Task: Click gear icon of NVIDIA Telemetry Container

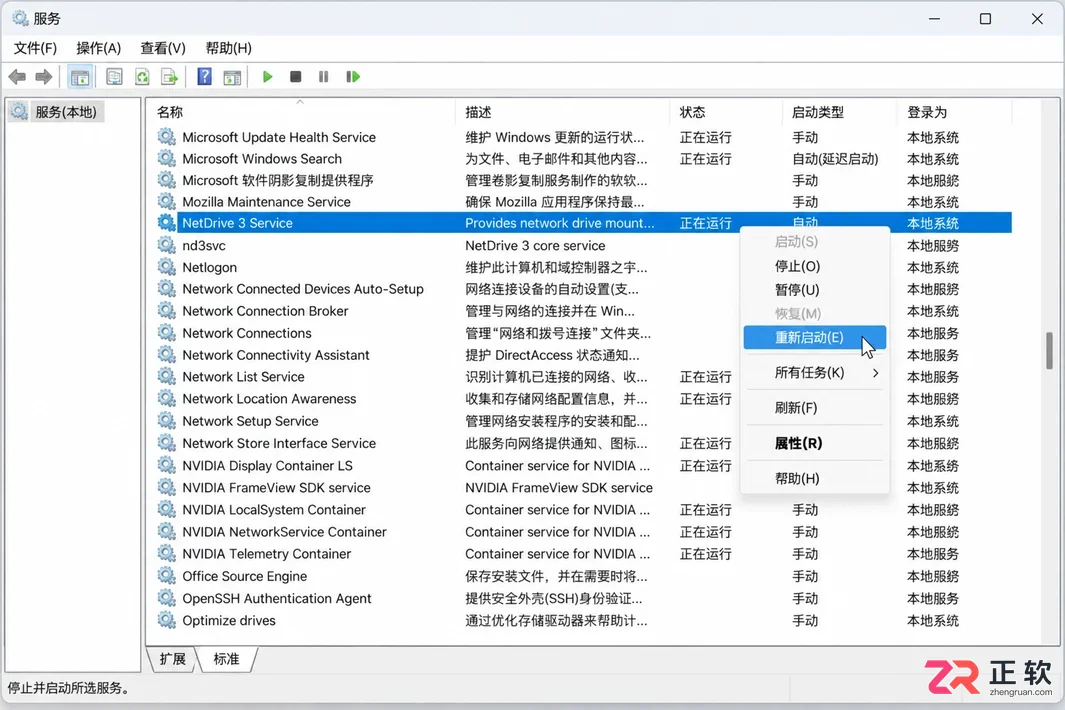Action: (x=166, y=553)
